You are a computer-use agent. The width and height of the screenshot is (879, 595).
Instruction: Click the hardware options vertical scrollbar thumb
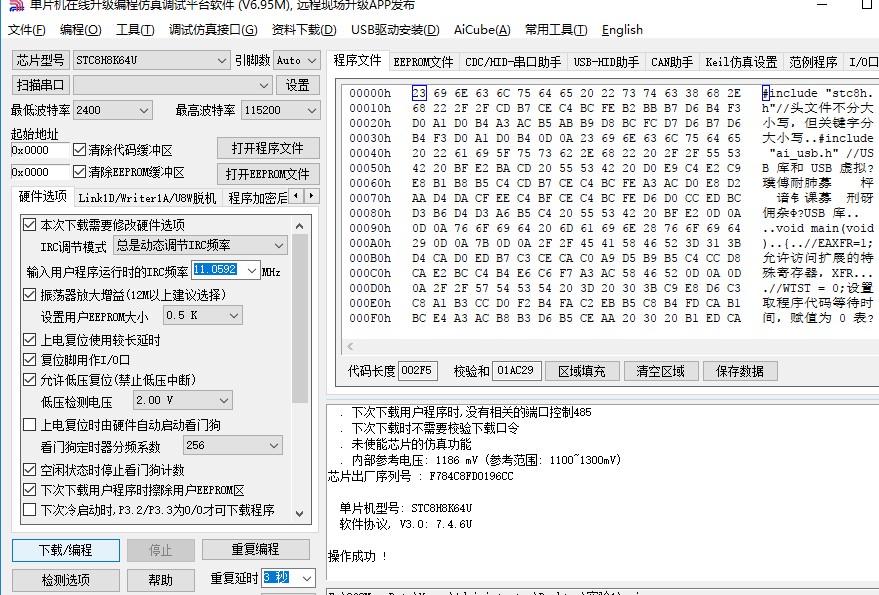point(300,319)
